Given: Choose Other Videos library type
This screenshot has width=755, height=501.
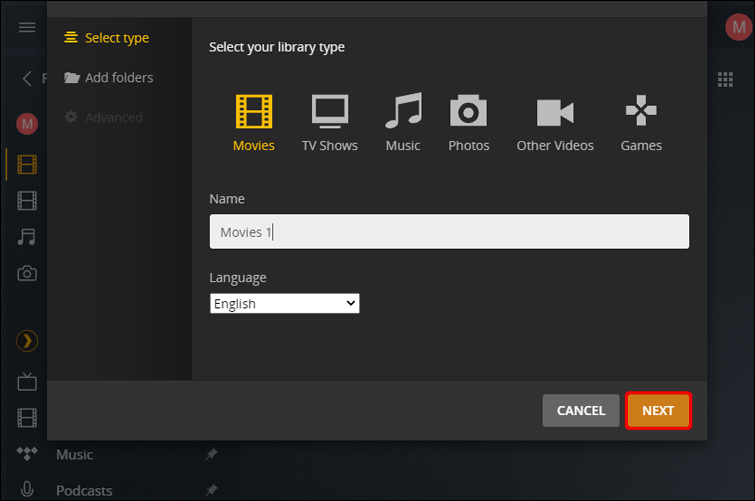Looking at the screenshot, I should pyautogui.click(x=555, y=112).
